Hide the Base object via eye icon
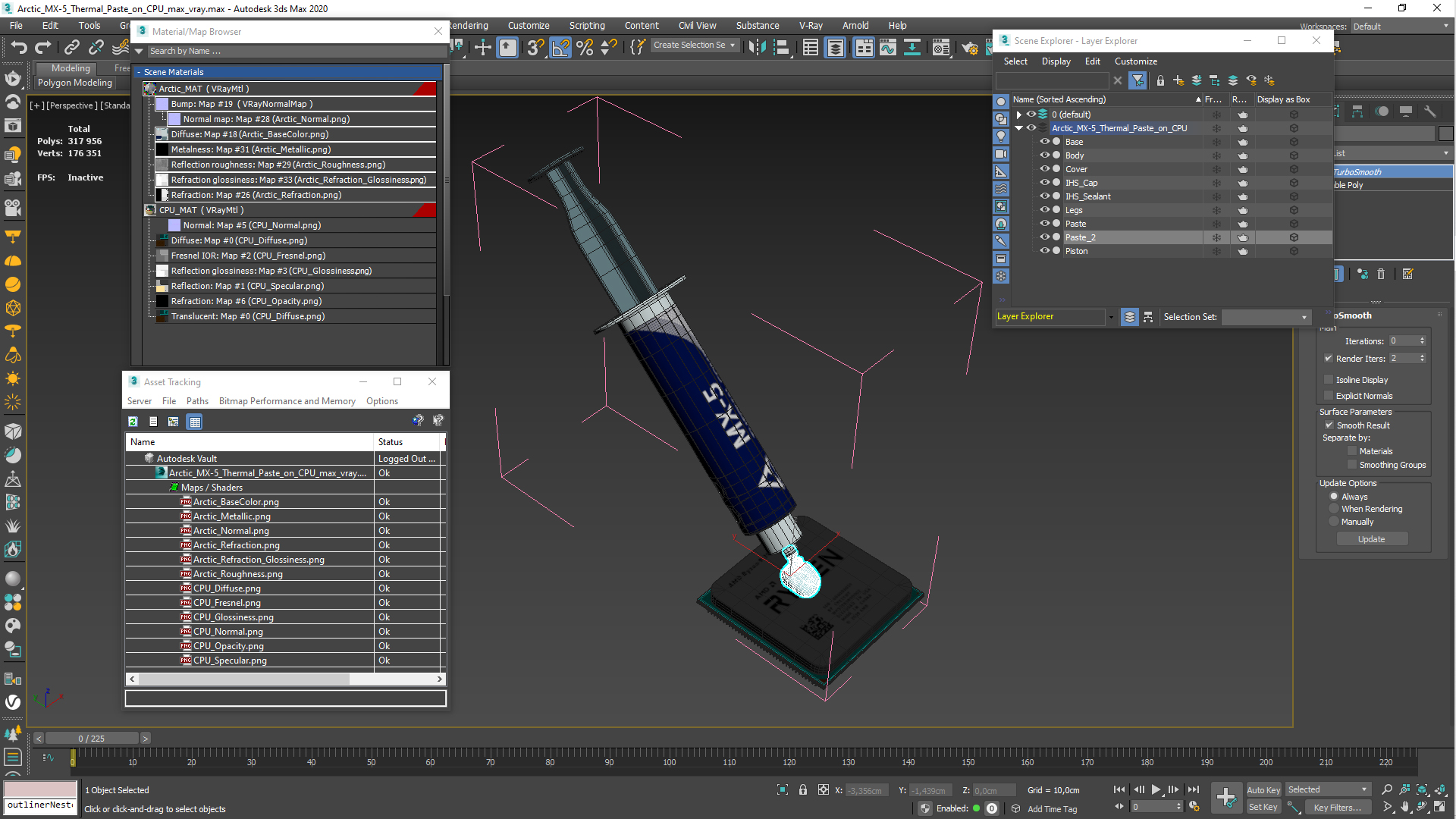Viewport: 1456px width, 819px height. click(1044, 142)
